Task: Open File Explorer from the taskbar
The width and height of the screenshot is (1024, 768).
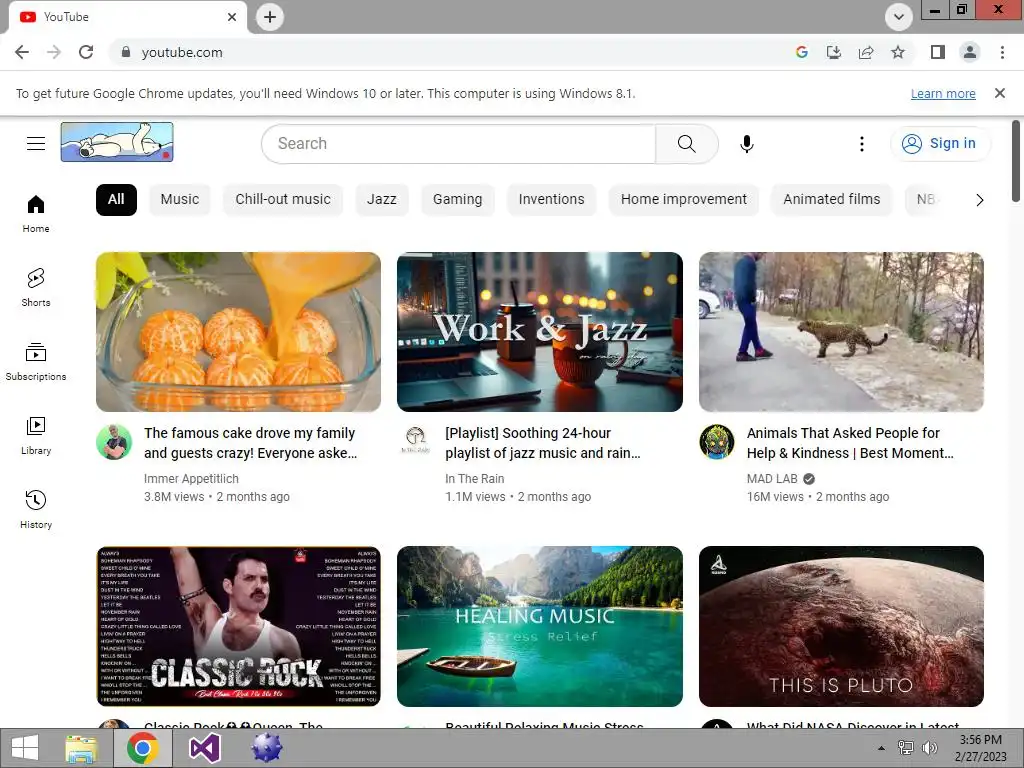Action: [x=82, y=748]
